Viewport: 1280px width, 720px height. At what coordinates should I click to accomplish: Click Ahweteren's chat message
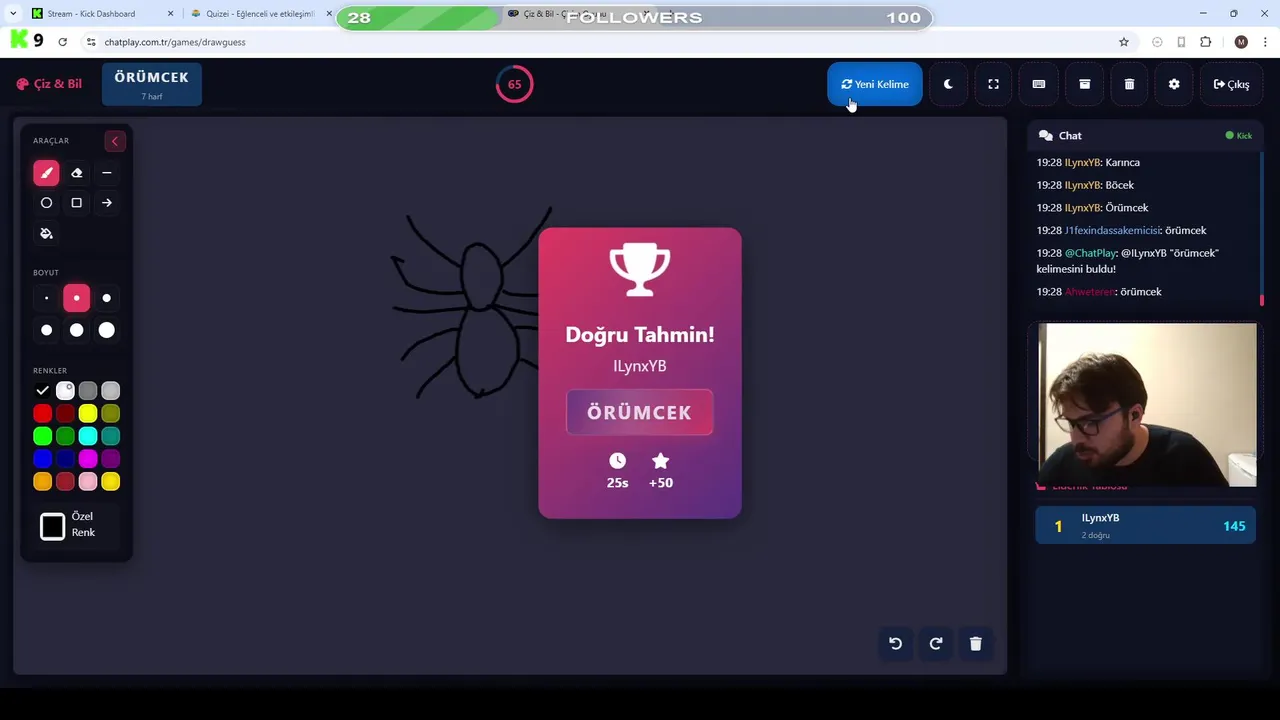[1099, 292]
